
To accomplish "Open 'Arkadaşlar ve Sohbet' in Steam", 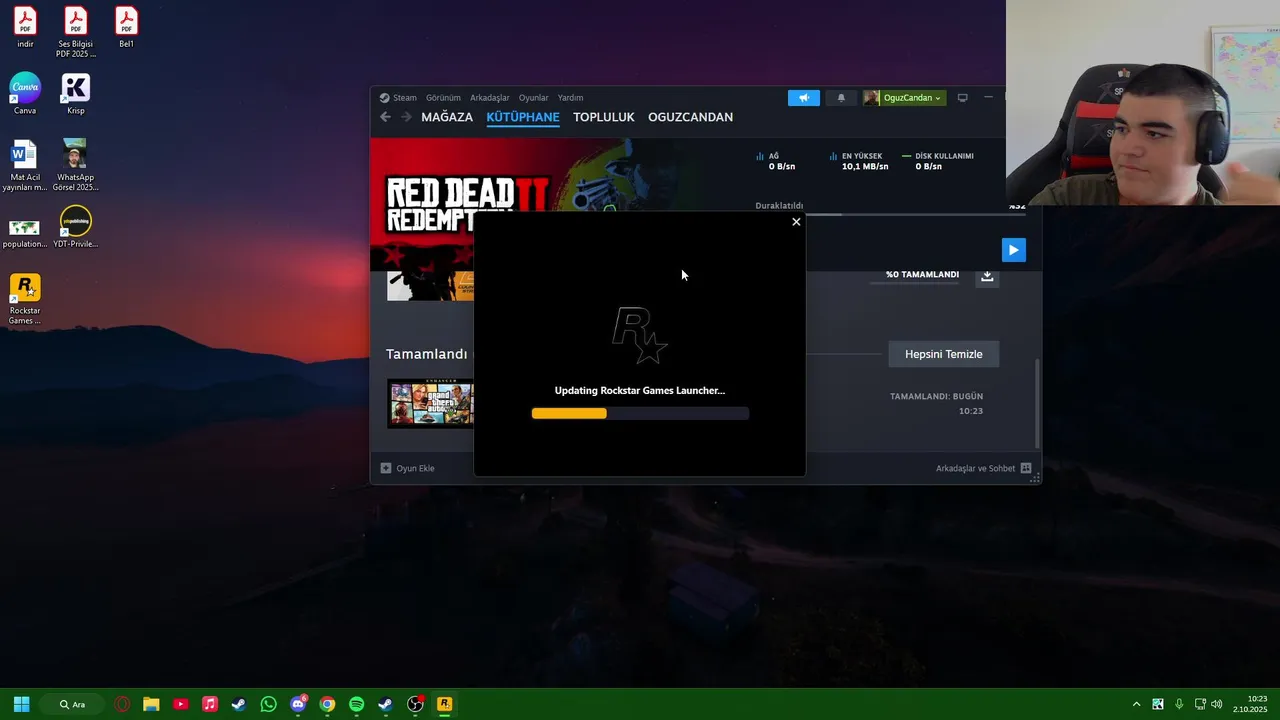I will click(984, 468).
